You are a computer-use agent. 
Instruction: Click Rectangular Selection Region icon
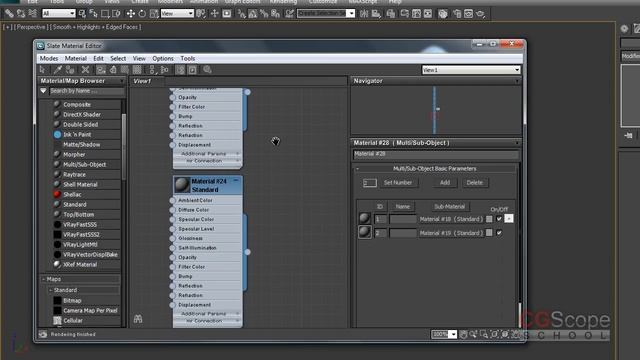click(x=105, y=13)
